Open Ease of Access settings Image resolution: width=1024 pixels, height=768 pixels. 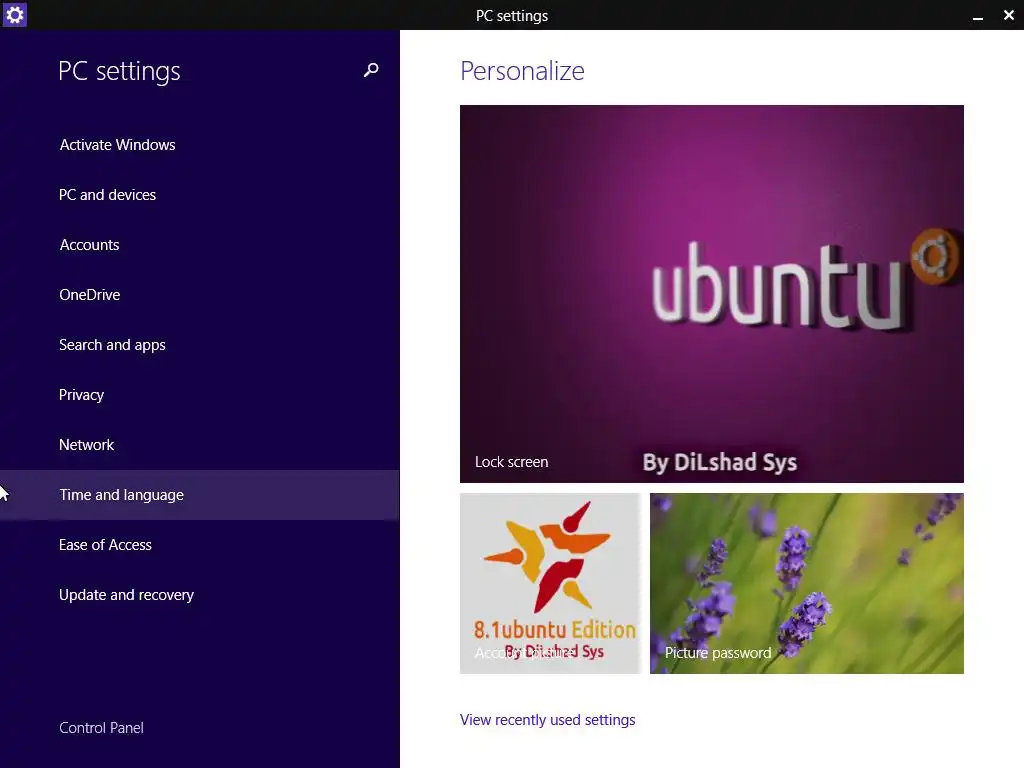[105, 545]
